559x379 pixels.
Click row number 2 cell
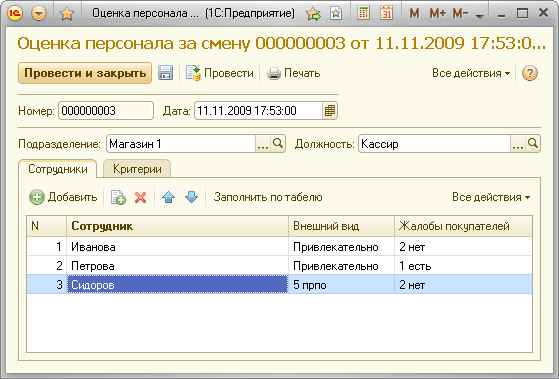[x=47, y=266]
